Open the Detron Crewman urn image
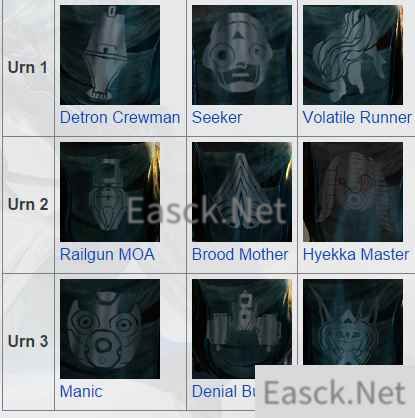The image size is (415, 418). coord(110,55)
